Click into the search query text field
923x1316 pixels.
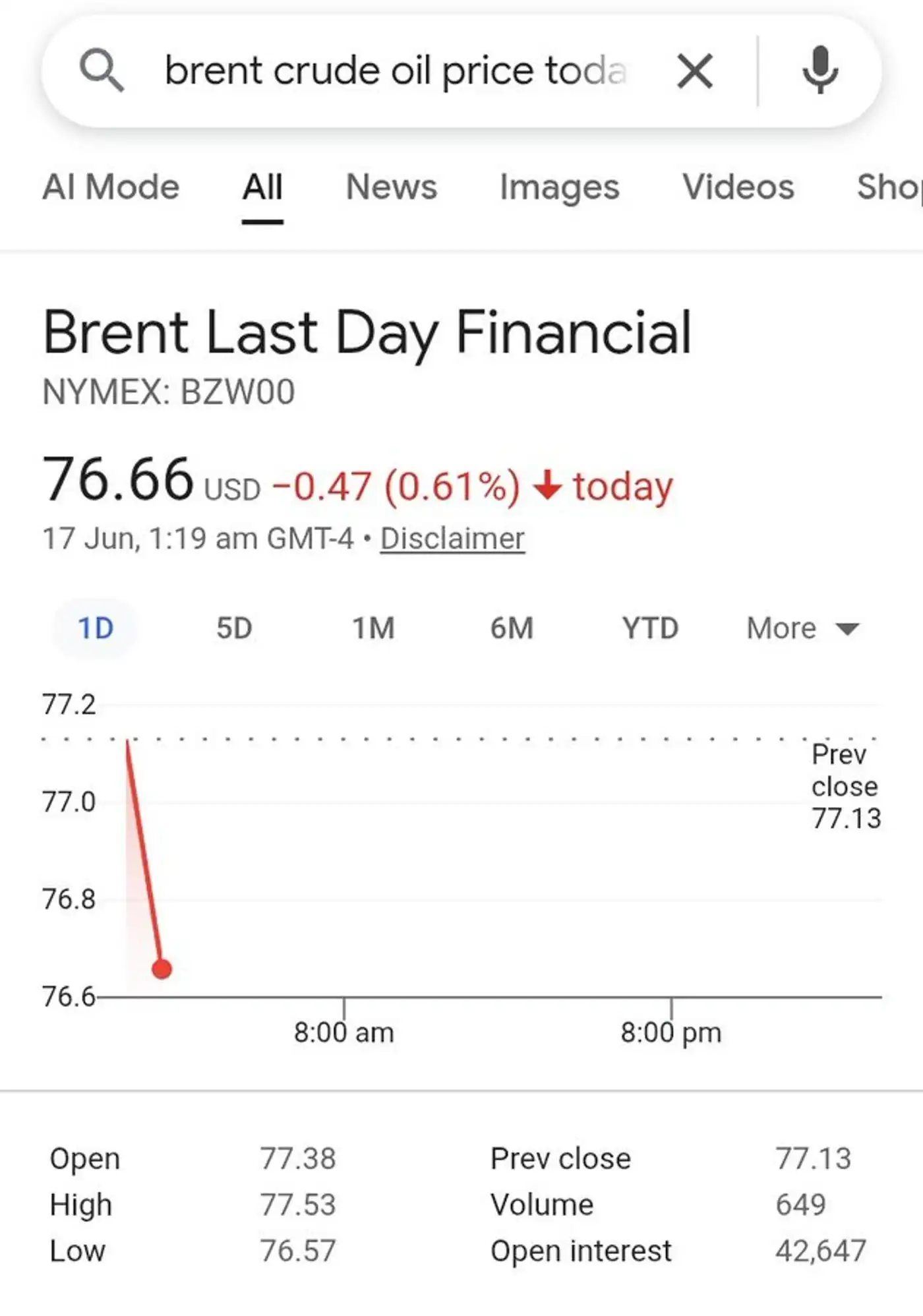pyautogui.click(x=396, y=71)
